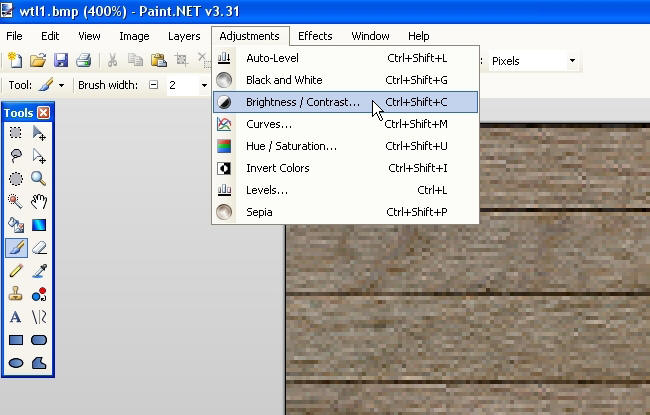This screenshot has width=650, height=415.
Task: Click the Cut scissors icon
Action: (x=112, y=61)
